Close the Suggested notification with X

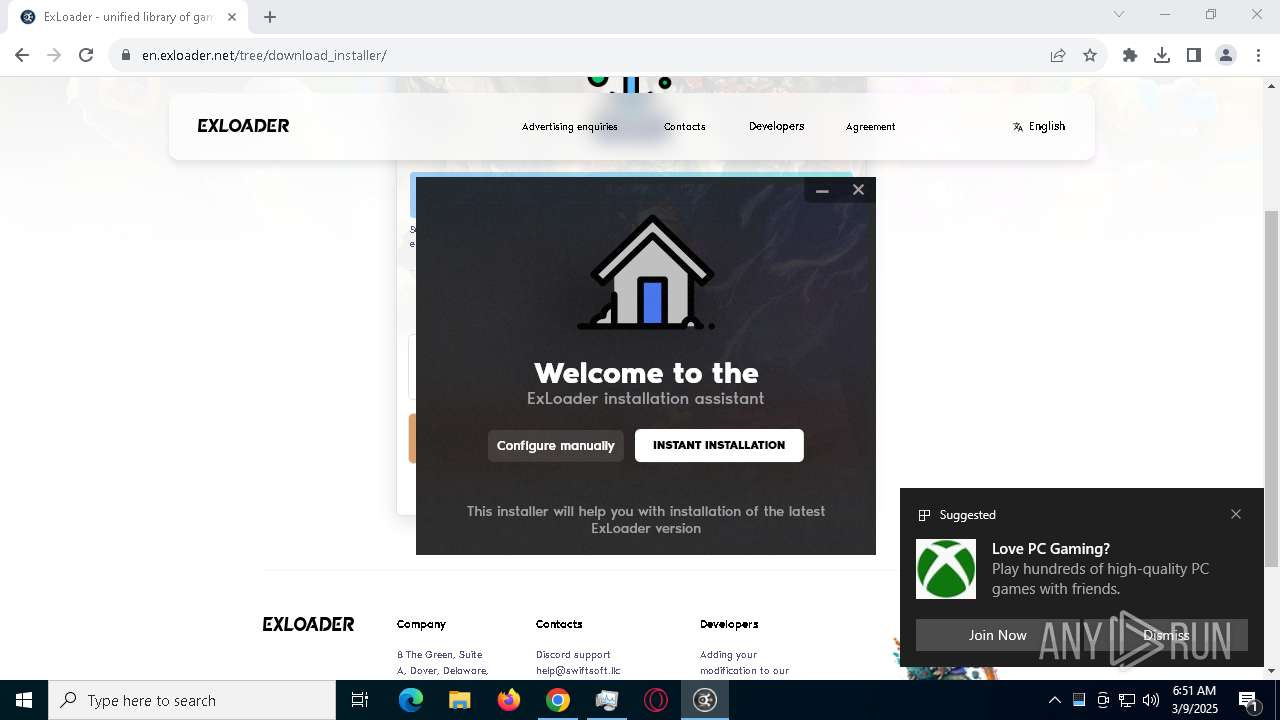pos(1236,514)
